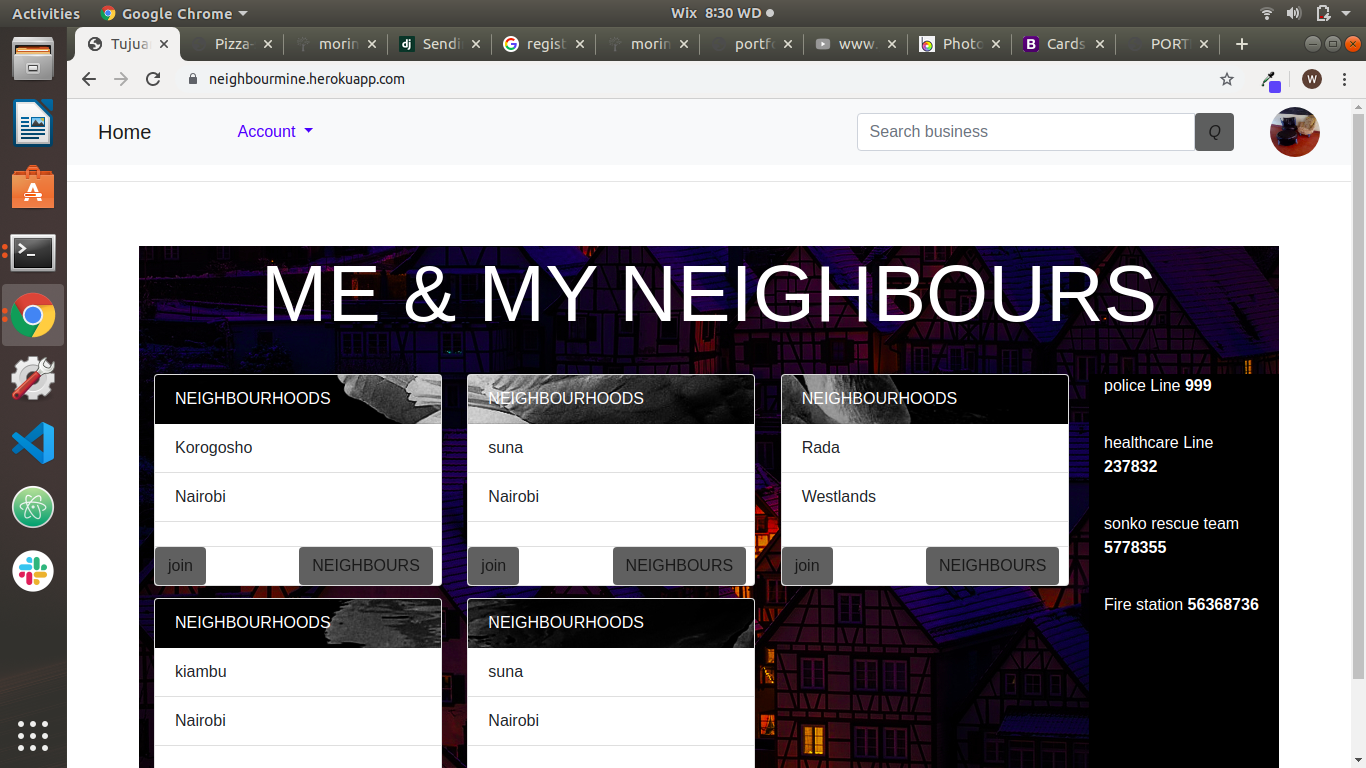The image size is (1366, 768).
Task: Go back using browser back arrow
Action: 89,79
